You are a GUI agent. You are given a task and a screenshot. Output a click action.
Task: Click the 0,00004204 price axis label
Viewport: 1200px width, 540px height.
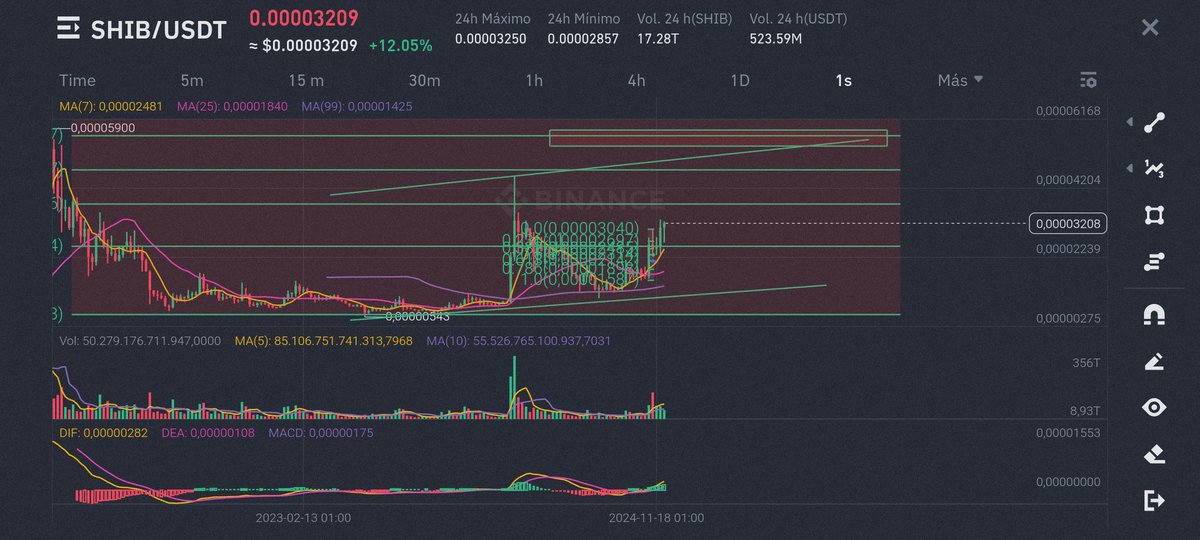pyautogui.click(x=1068, y=180)
